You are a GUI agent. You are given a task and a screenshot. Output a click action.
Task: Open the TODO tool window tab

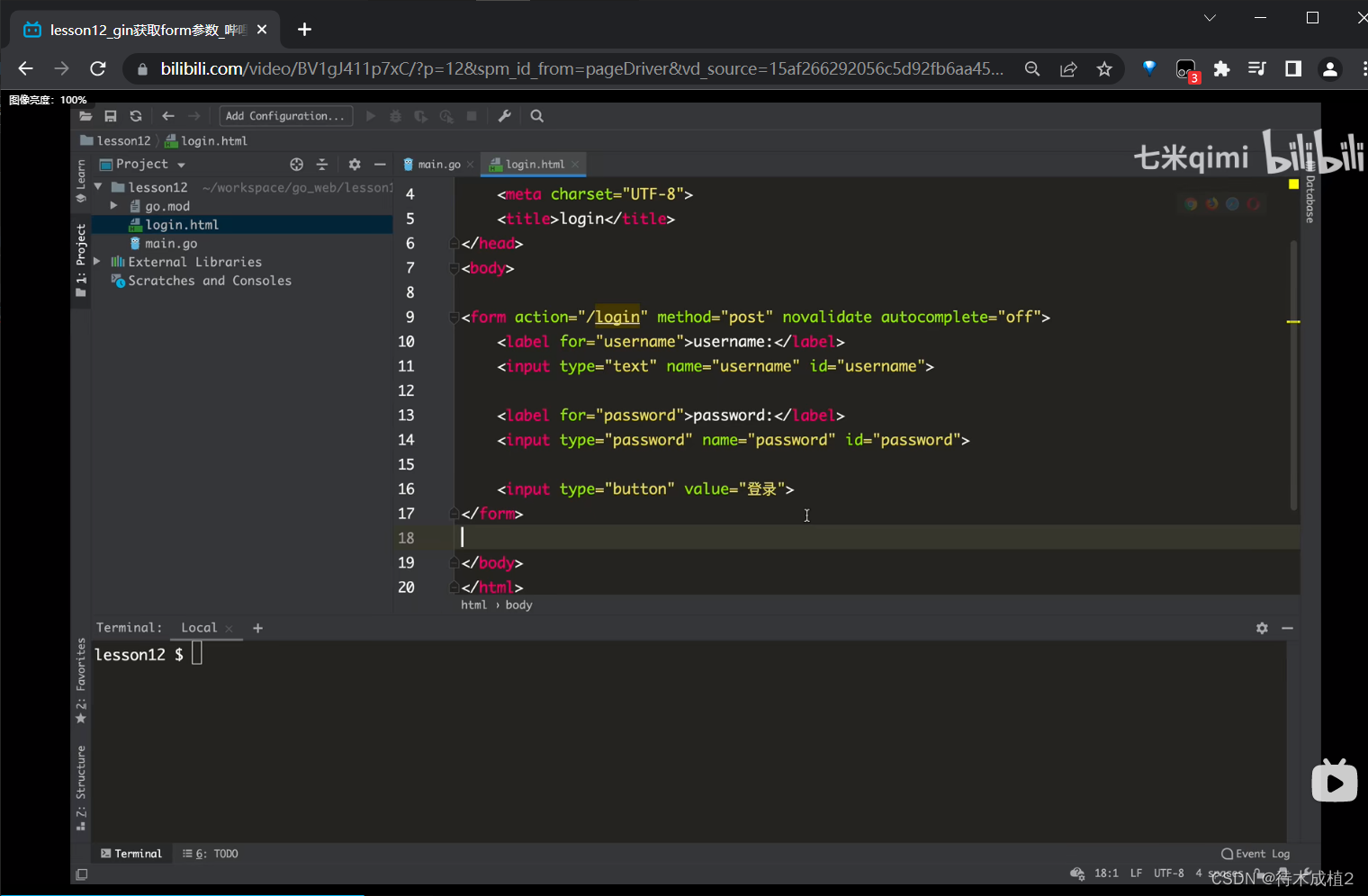click(x=211, y=854)
